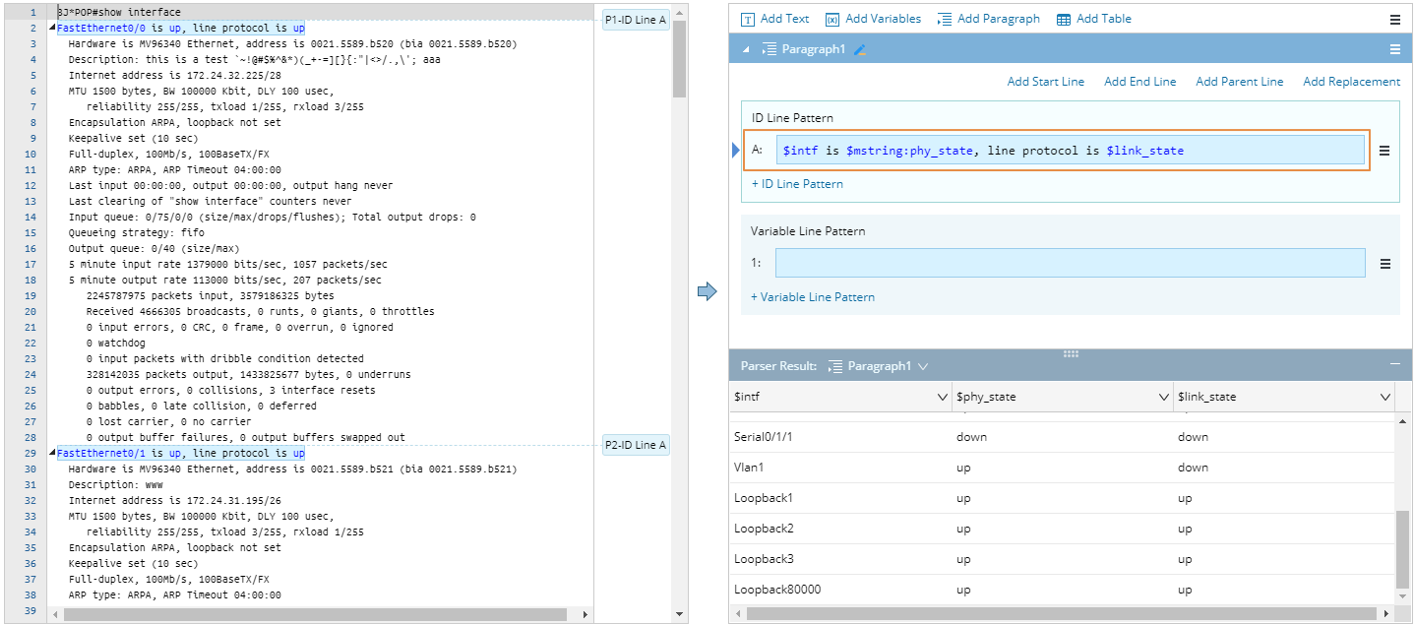
Task: Open the menu icon beside ID line pattern A
Action: (x=1385, y=151)
